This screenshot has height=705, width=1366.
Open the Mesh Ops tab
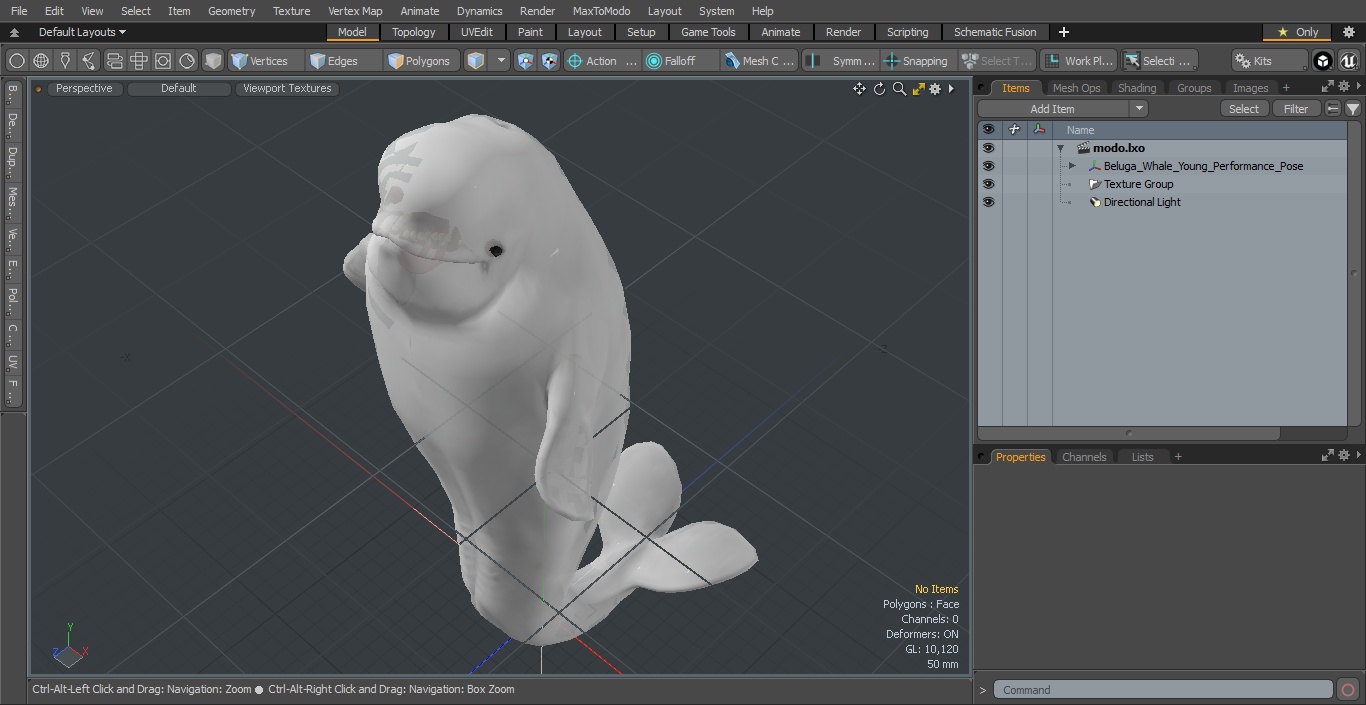(1076, 88)
